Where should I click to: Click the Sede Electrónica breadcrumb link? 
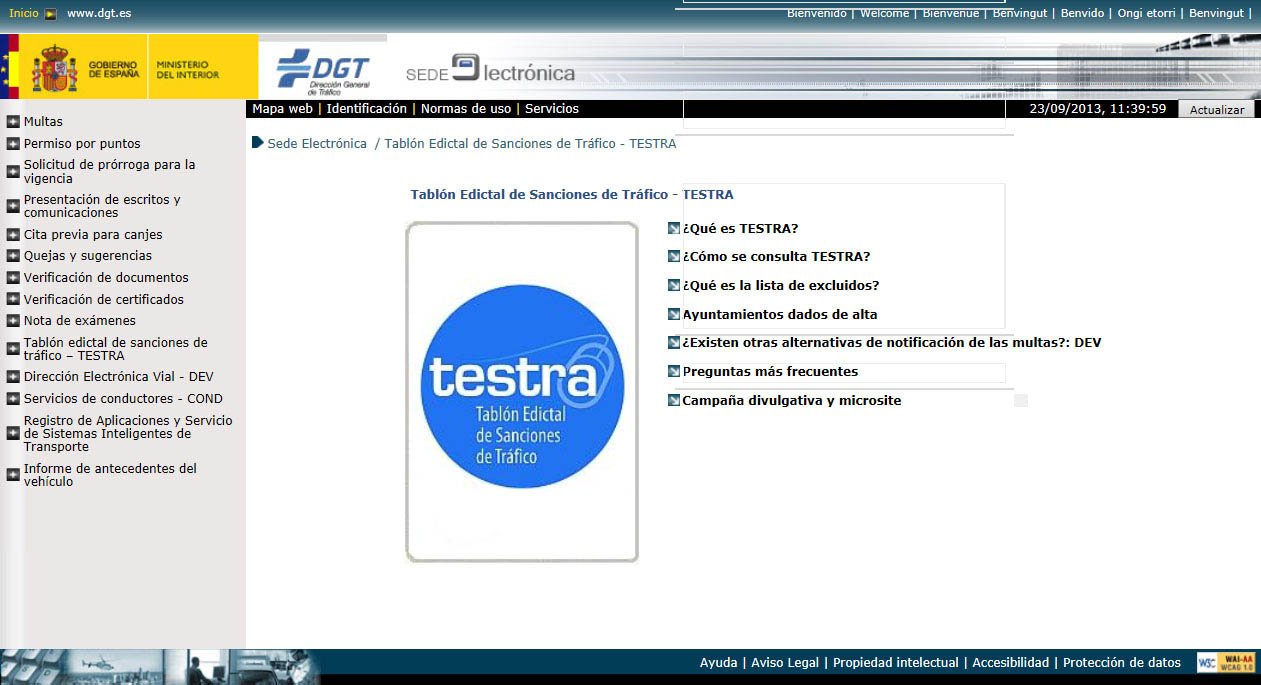click(317, 144)
